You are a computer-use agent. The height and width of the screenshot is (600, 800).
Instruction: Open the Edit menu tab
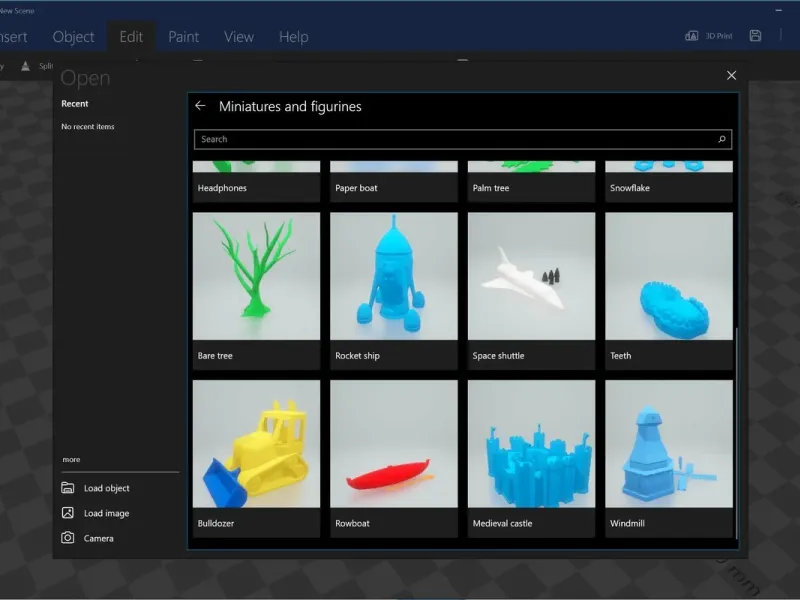tap(131, 37)
